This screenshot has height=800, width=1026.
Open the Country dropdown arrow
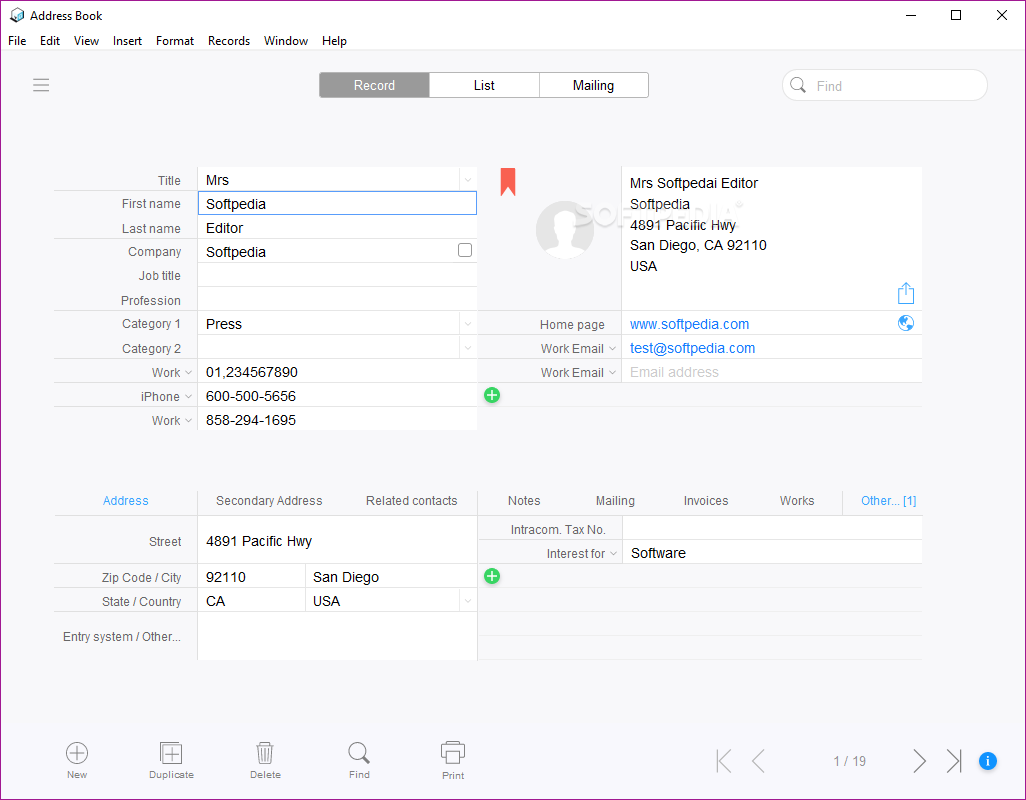click(x=467, y=600)
